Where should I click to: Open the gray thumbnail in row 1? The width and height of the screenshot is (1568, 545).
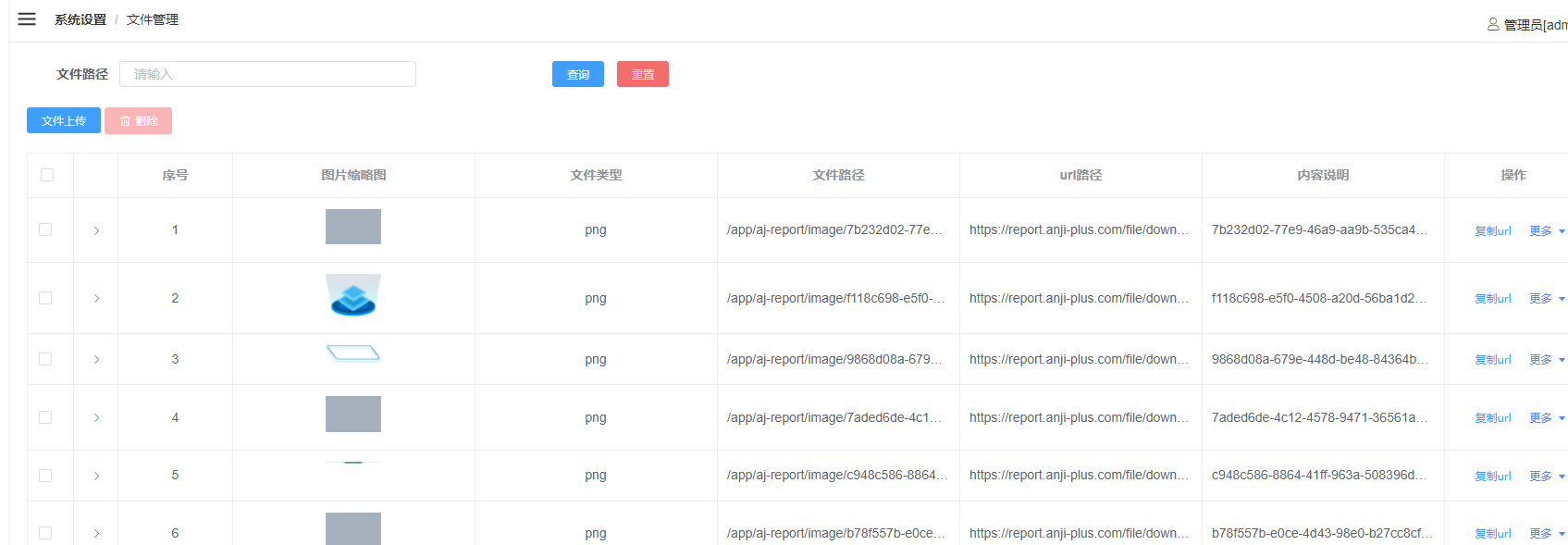[x=353, y=227]
